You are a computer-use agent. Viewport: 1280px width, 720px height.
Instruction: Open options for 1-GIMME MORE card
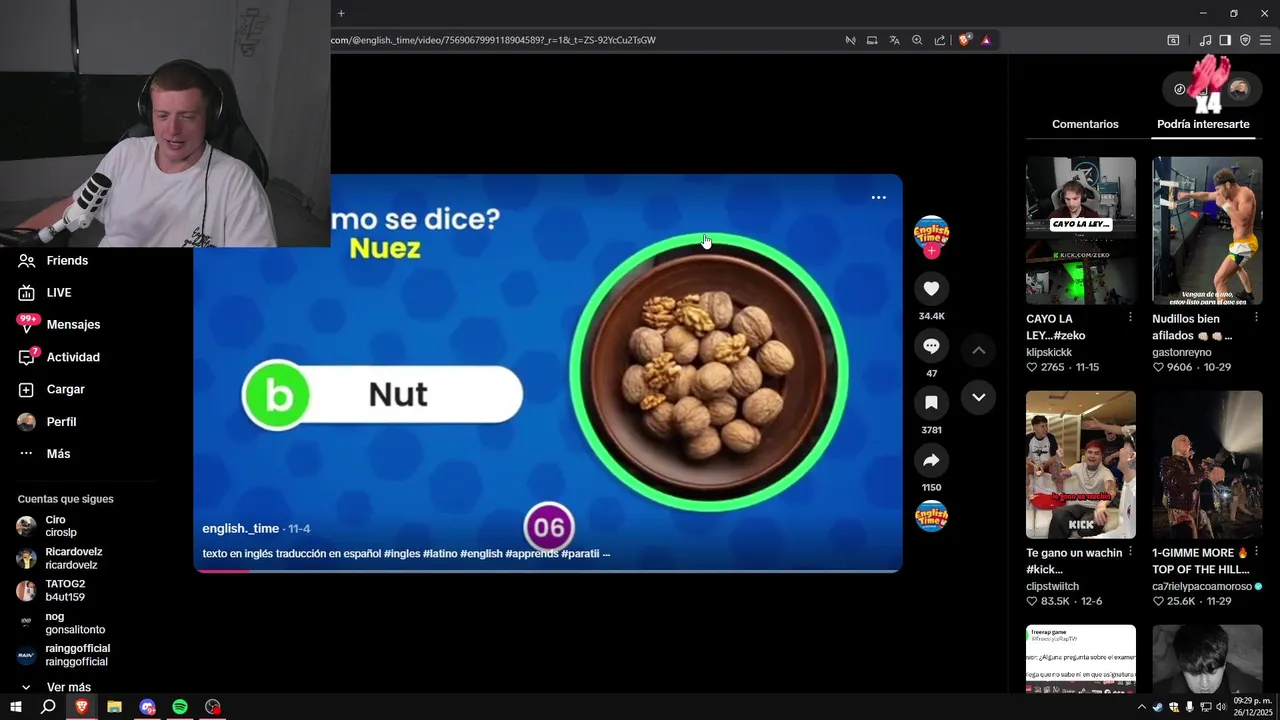click(1256, 552)
